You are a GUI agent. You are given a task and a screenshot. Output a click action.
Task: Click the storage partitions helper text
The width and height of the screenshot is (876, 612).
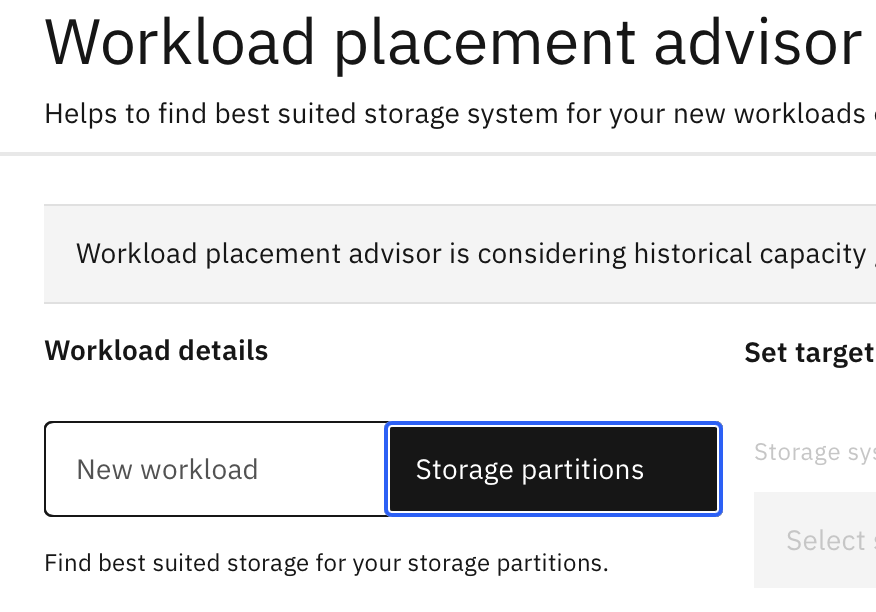pyautogui.click(x=326, y=563)
